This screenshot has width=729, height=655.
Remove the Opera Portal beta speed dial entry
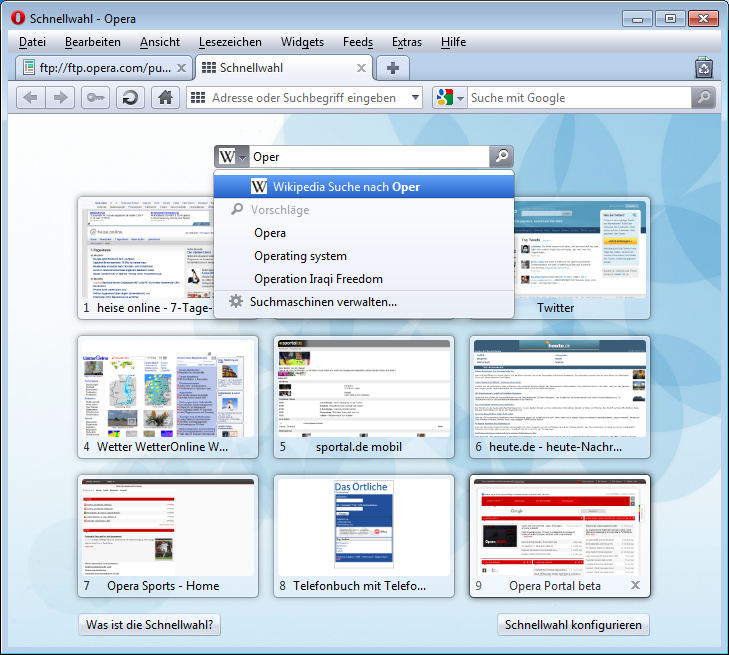636,585
